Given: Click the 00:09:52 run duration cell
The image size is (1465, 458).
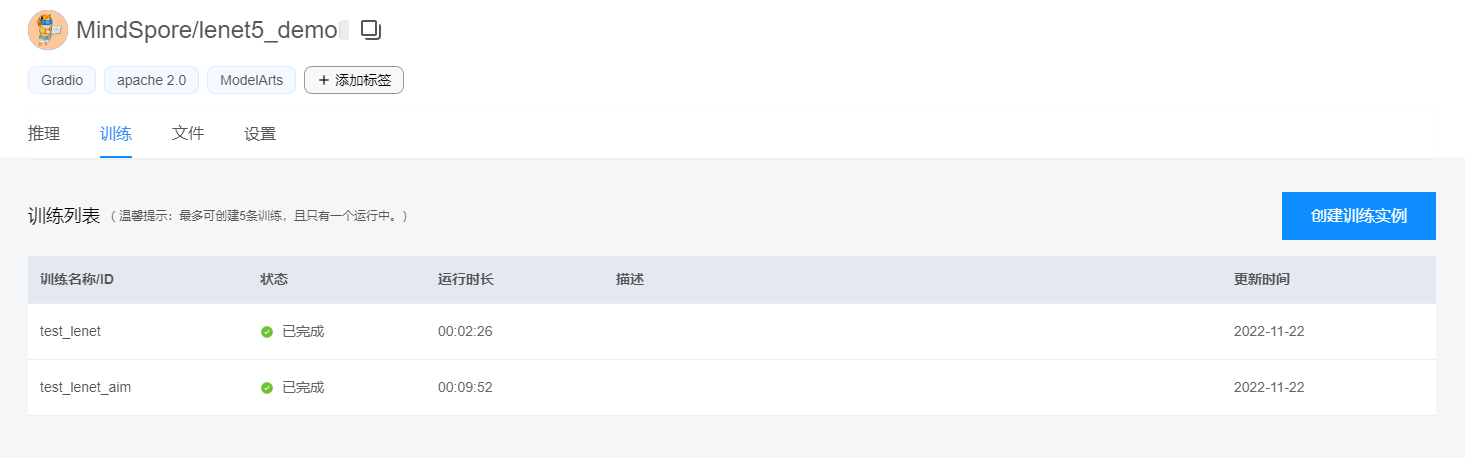Looking at the screenshot, I should pyautogui.click(x=465, y=388).
